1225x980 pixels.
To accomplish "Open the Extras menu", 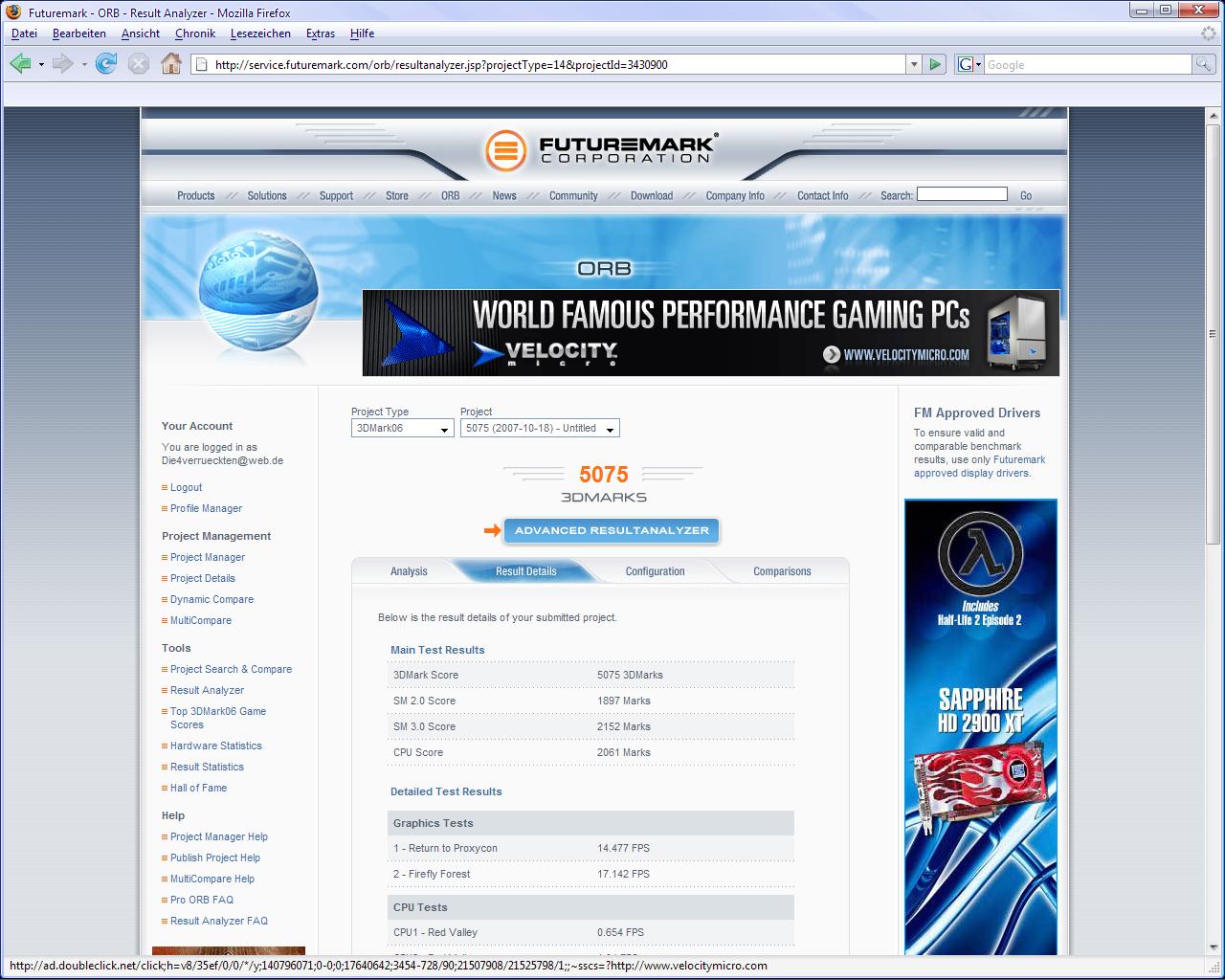I will point(321,33).
